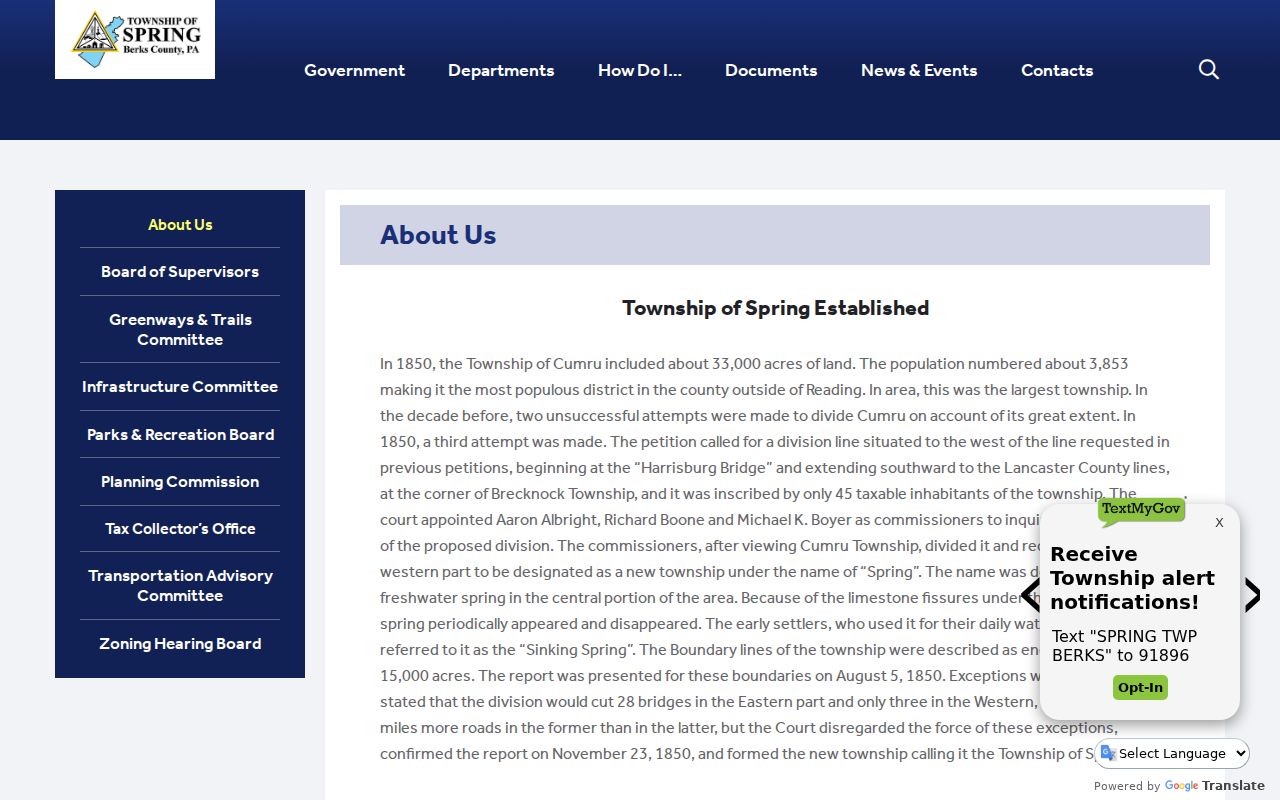The width and height of the screenshot is (1280, 800).
Task: Click the right arrow on alert widget
Action: click(x=1252, y=595)
